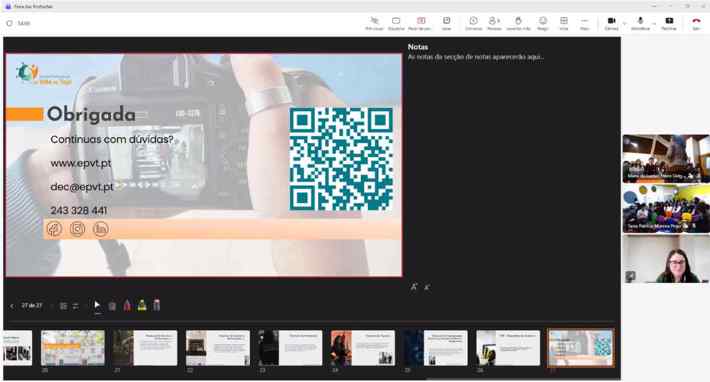This screenshot has width=710, height=382.
Task: Open slide 24 thumbnail
Action: click(363, 348)
